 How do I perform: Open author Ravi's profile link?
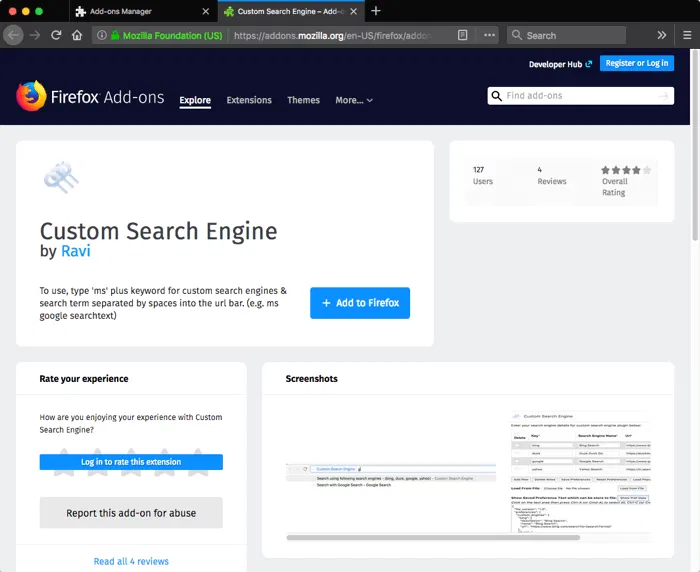coord(75,251)
